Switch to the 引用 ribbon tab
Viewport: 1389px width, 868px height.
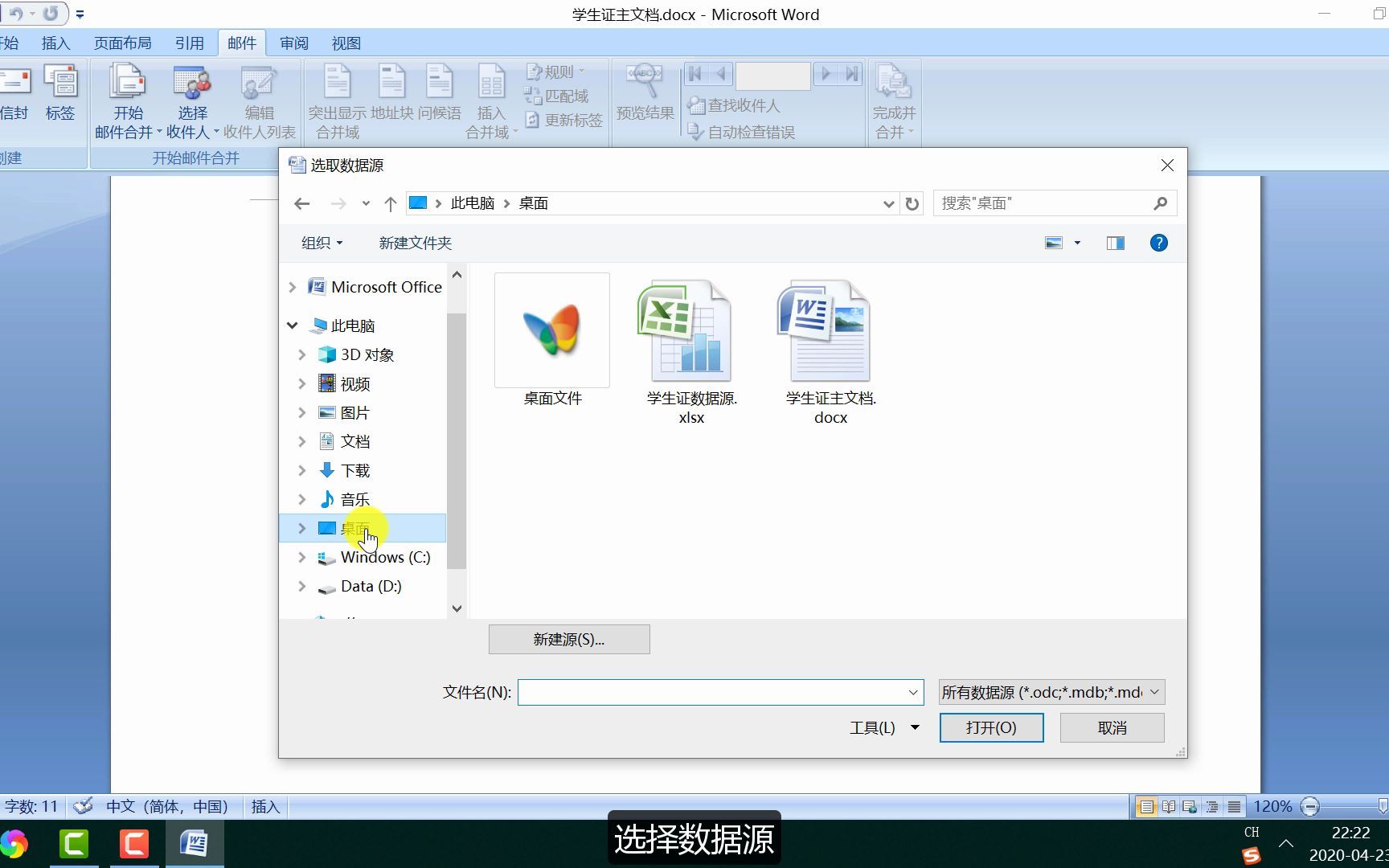(189, 43)
